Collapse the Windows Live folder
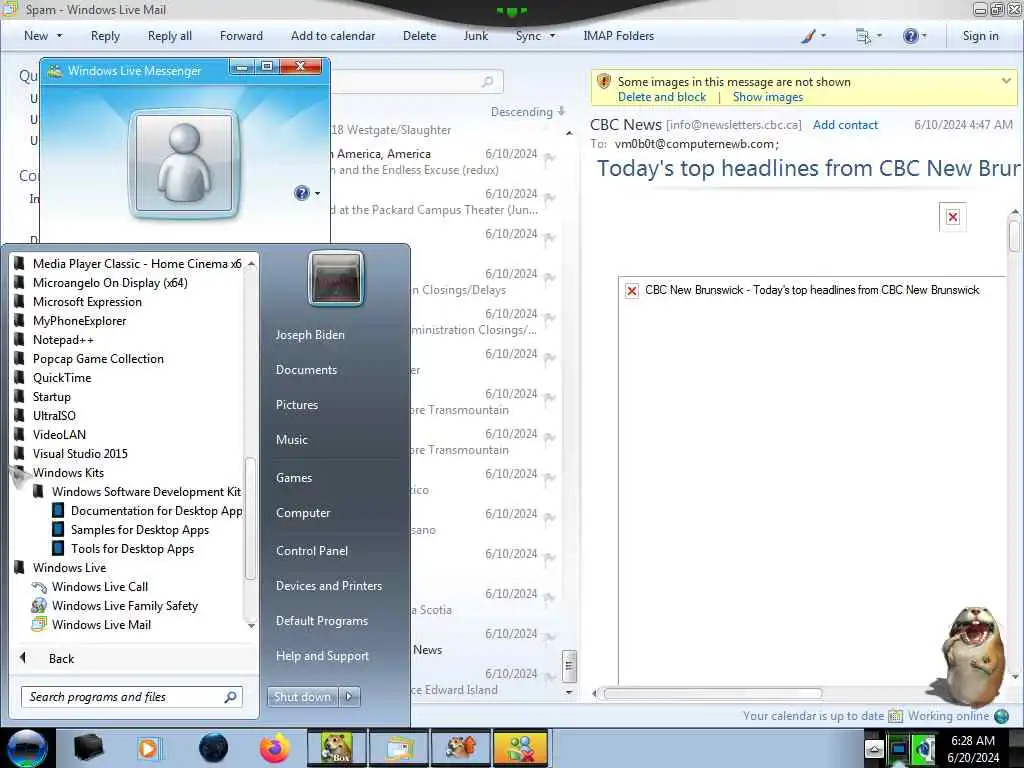The image size is (1024, 768). pos(60,568)
